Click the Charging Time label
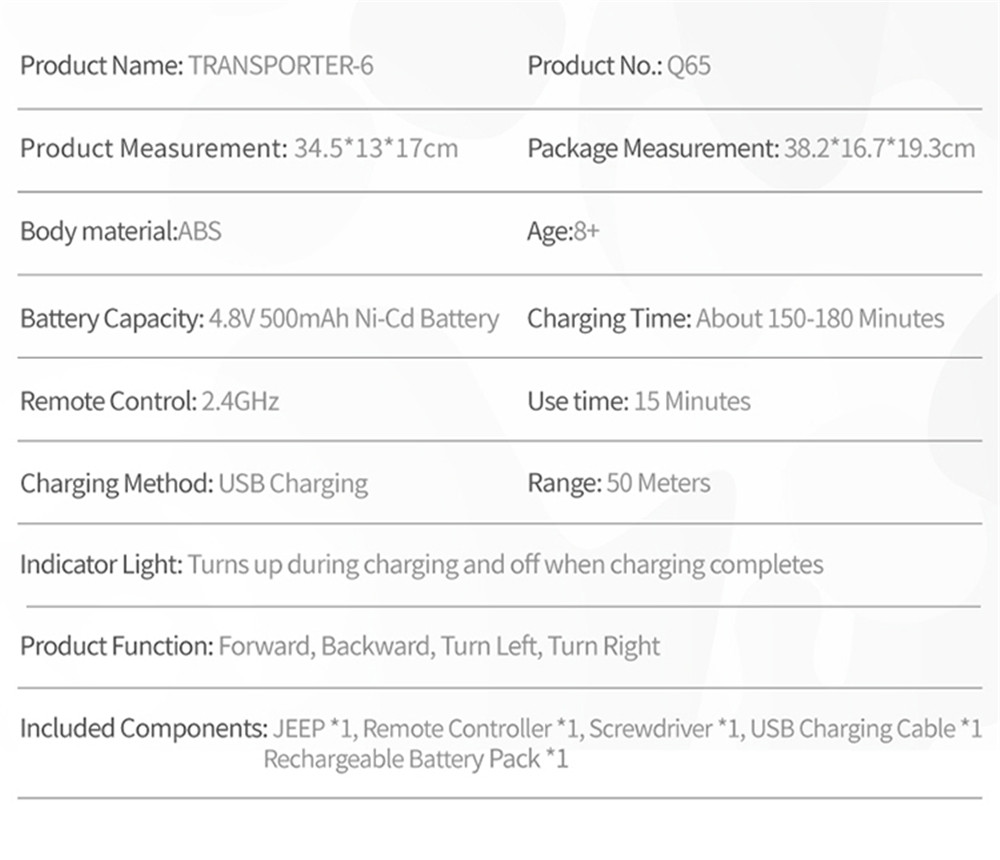Image resolution: width=1000 pixels, height=860 pixels. (x=609, y=319)
